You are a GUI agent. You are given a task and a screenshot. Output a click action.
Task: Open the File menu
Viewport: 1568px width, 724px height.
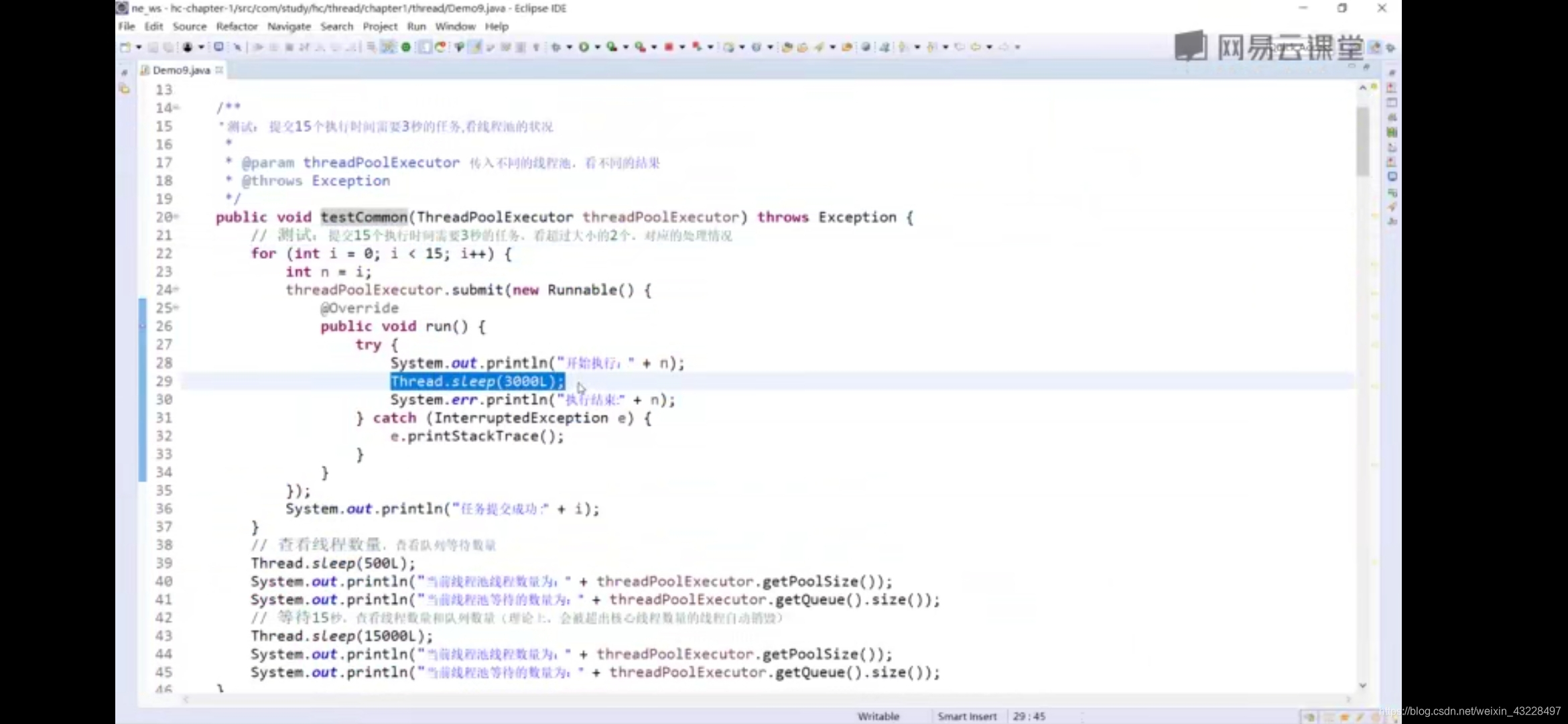(x=126, y=26)
